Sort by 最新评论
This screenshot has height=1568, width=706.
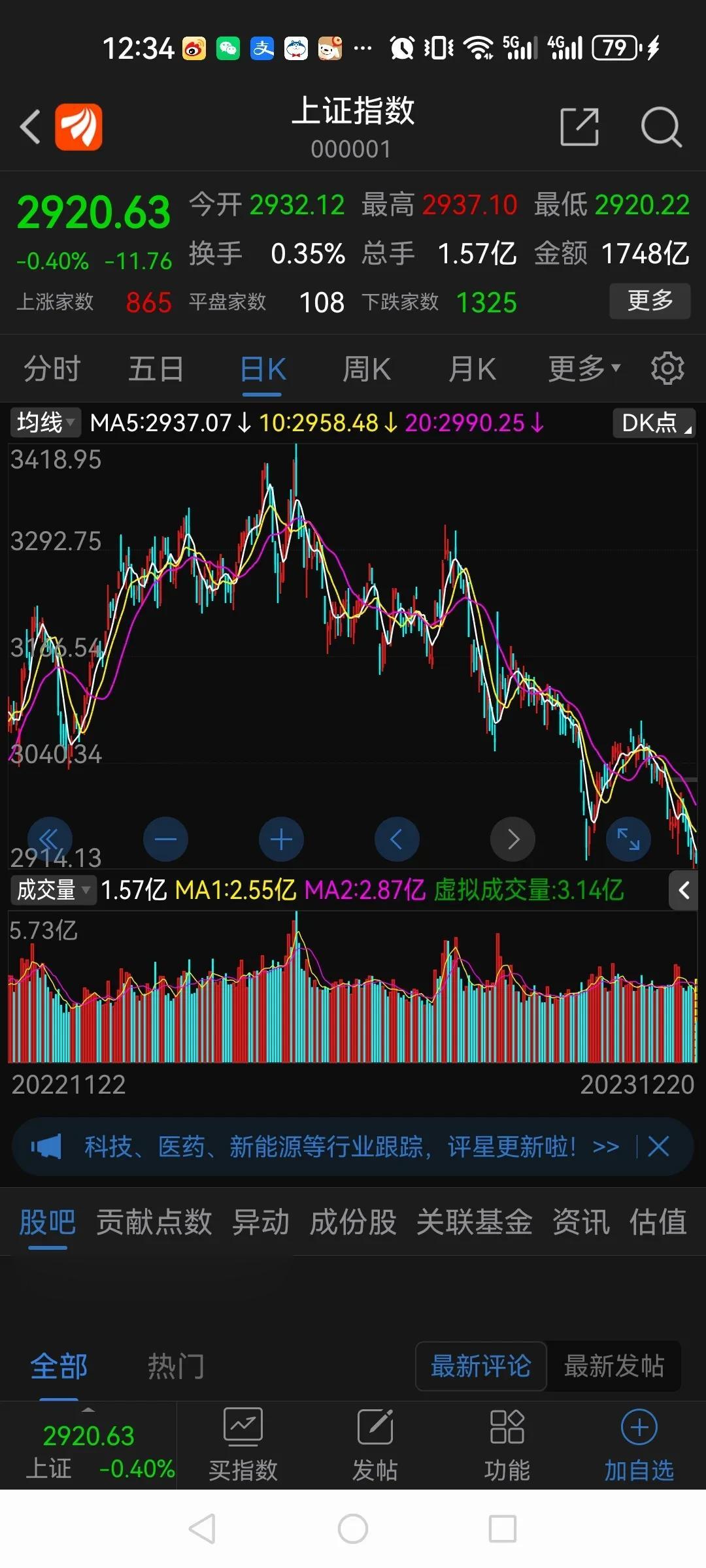click(480, 1366)
